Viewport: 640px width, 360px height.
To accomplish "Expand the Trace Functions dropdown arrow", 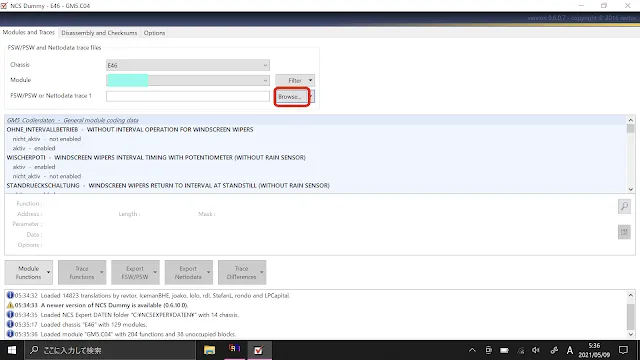I will pyautogui.click(x=102, y=272).
